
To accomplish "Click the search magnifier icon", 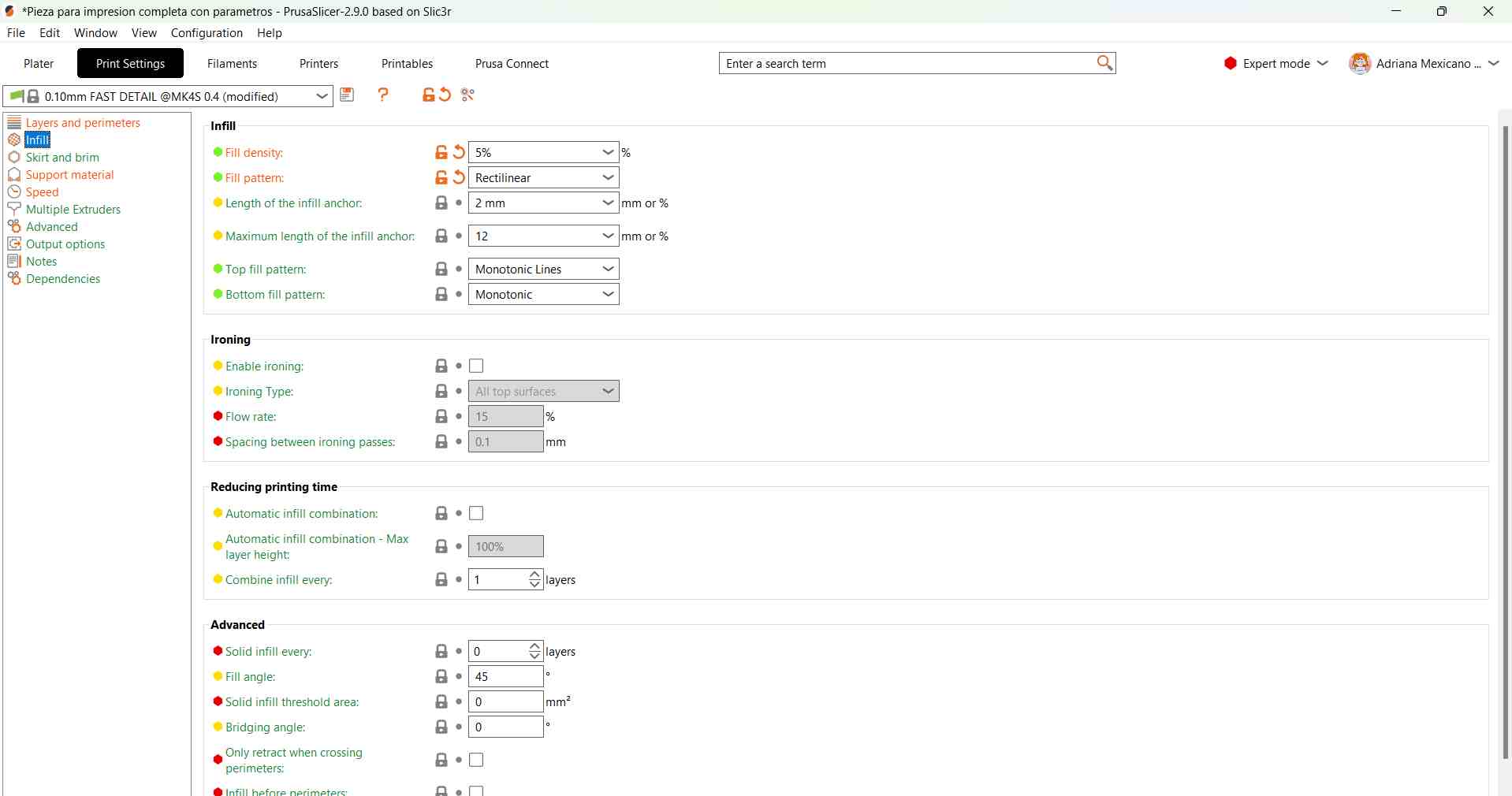I will 1105,63.
